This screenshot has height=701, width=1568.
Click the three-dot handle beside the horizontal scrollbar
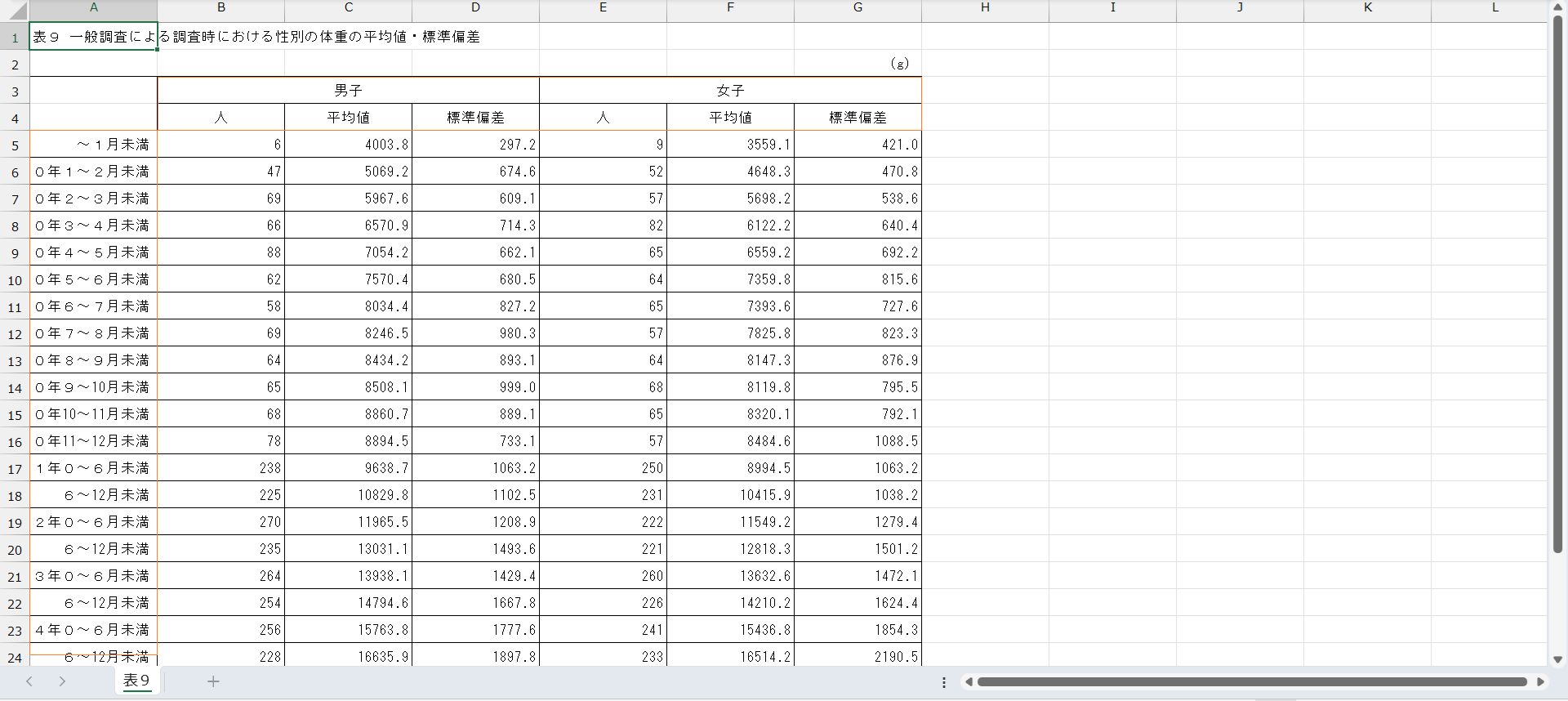(x=944, y=682)
